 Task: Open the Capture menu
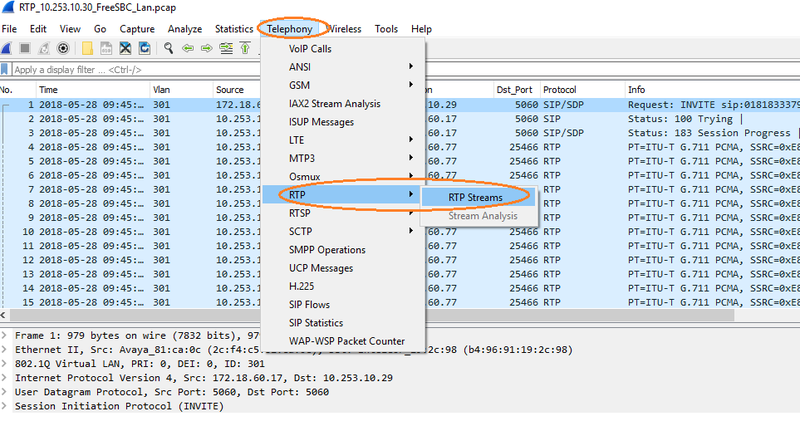coord(137,29)
